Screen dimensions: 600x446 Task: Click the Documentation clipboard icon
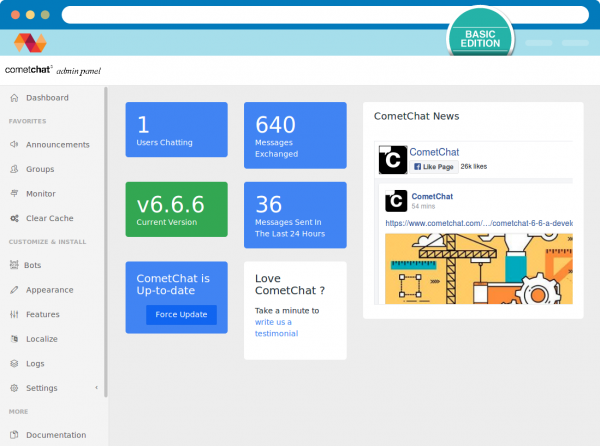point(14,435)
